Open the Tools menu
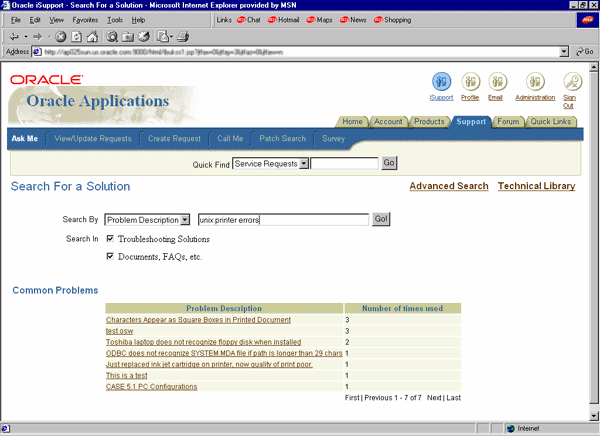Image resolution: width=600 pixels, height=436 pixels. [115, 20]
